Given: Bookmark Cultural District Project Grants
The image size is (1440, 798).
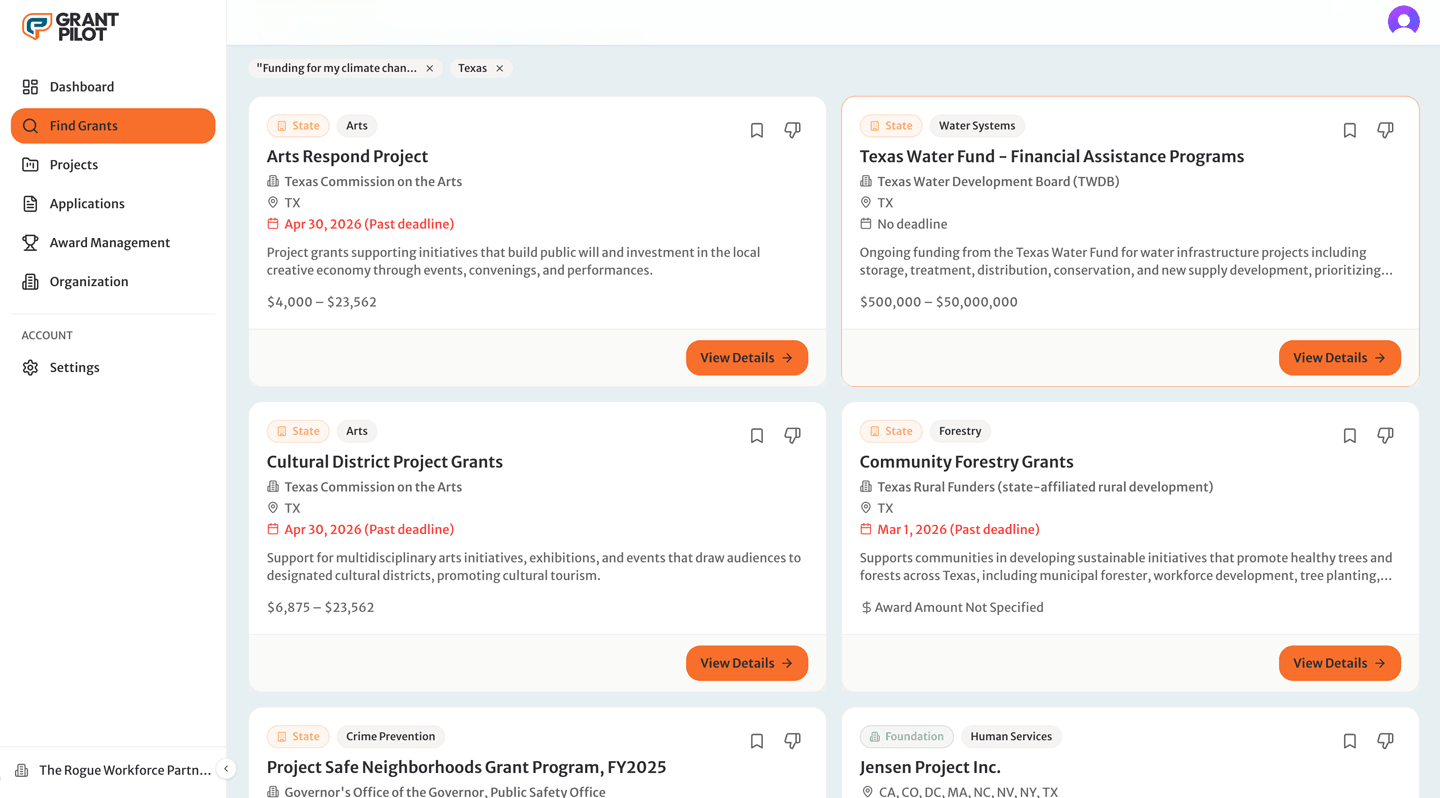Looking at the screenshot, I should click(x=757, y=436).
